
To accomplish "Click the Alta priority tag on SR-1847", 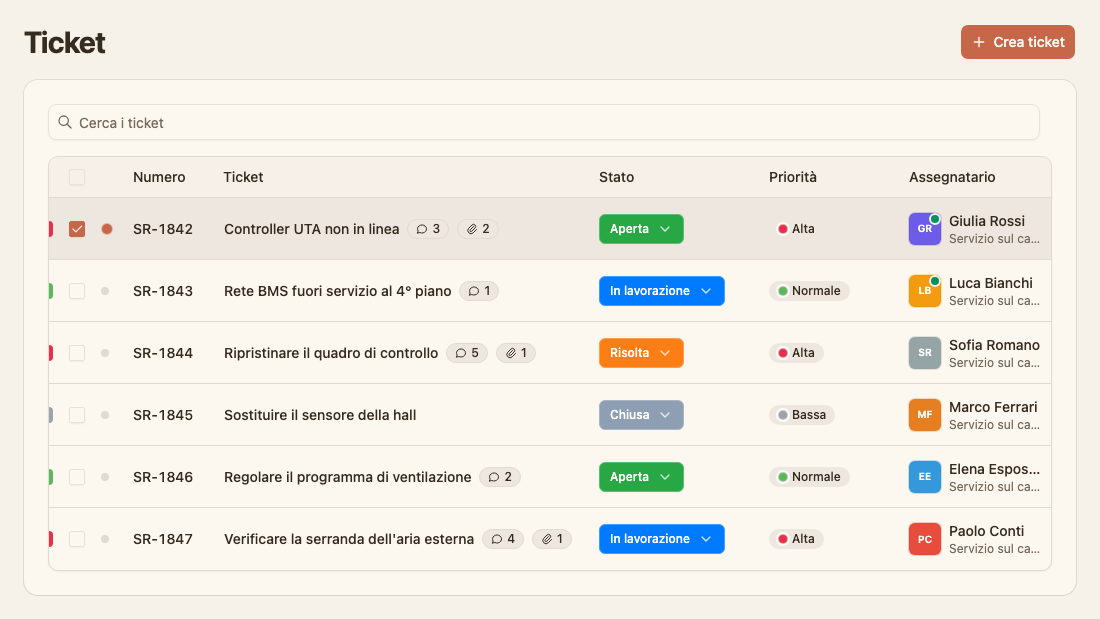I will click(796, 539).
